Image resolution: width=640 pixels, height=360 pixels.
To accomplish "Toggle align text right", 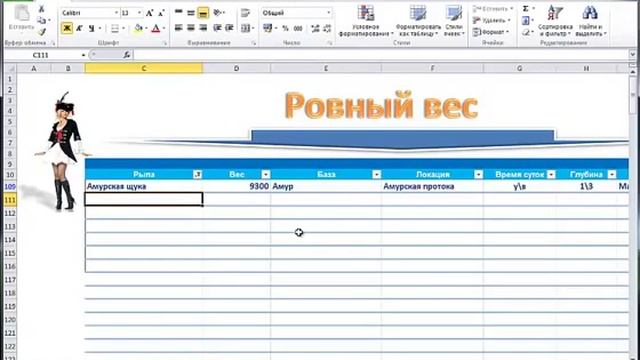I will click(x=203, y=28).
